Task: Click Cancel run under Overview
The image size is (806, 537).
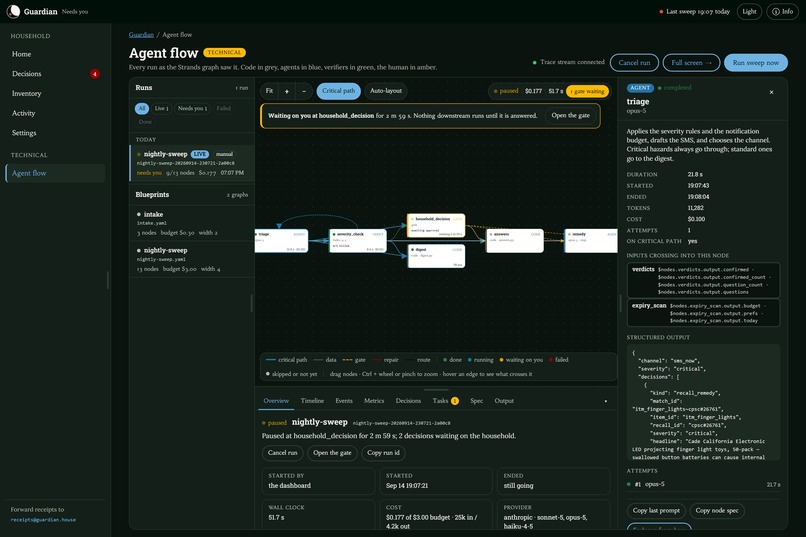Action: [x=282, y=453]
